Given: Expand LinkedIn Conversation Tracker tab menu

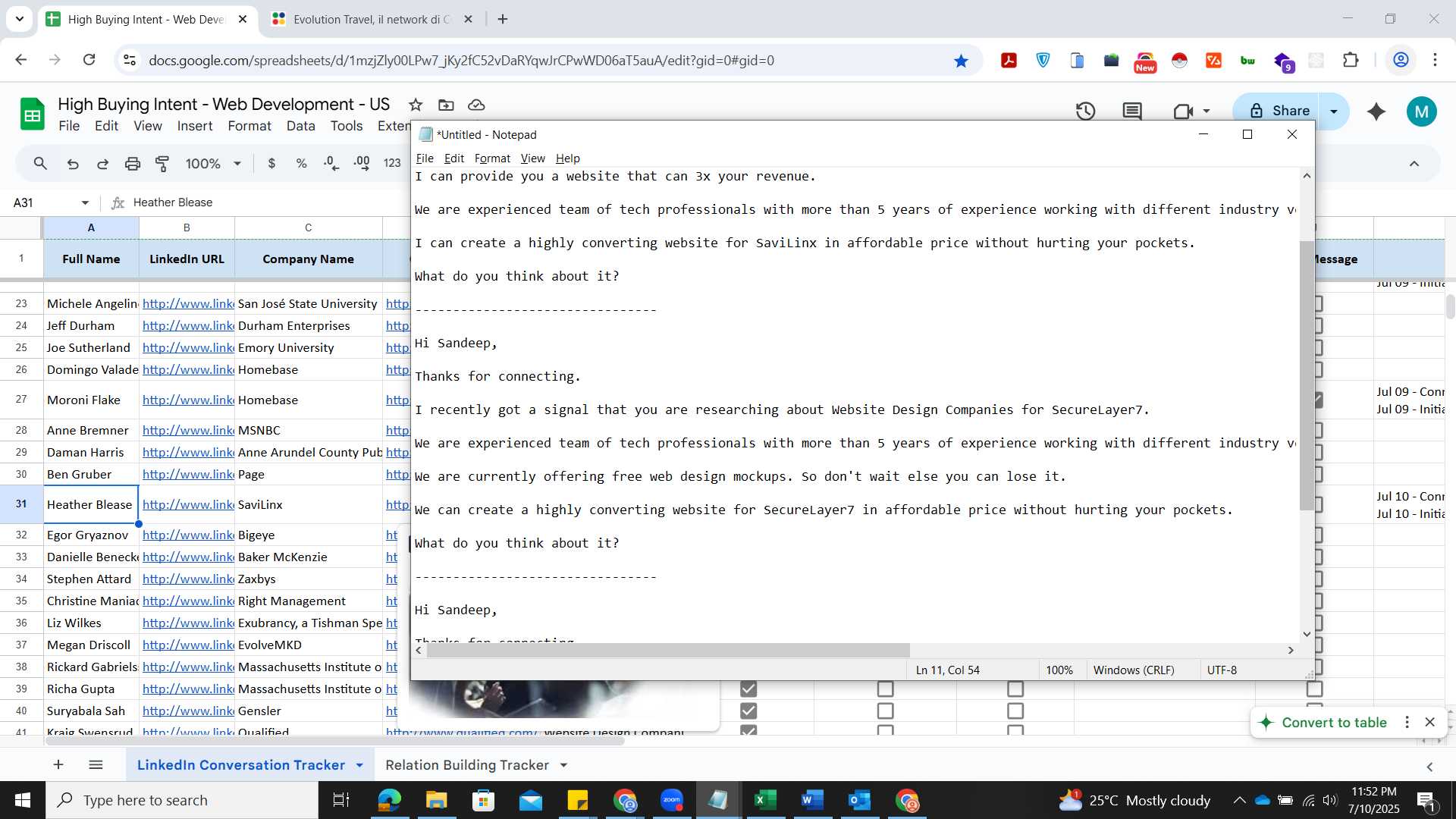Looking at the screenshot, I should coord(359,765).
